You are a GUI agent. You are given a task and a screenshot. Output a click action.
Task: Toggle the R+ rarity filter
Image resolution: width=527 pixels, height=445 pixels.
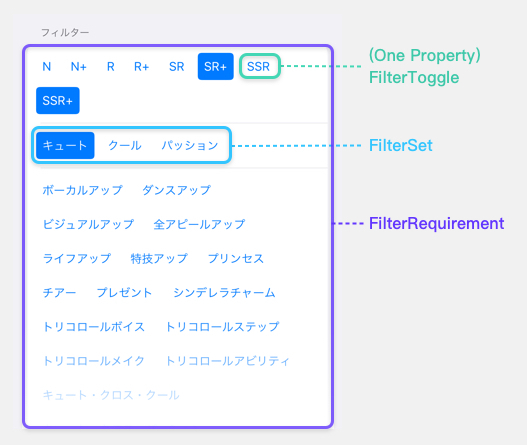(141, 67)
